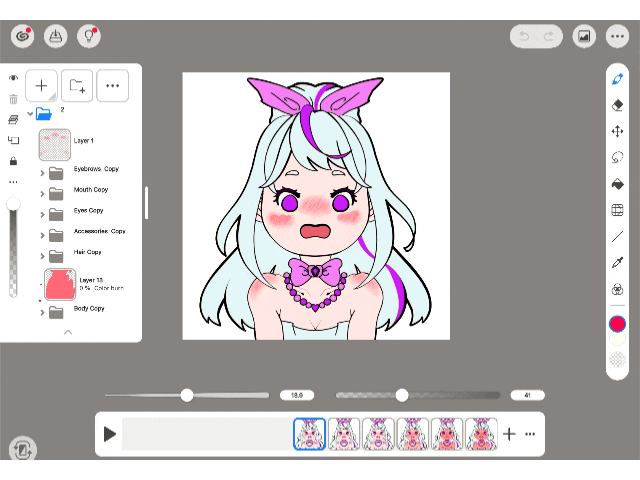
Task: Expand the Mouth Copy folder
Action: click(x=42, y=194)
